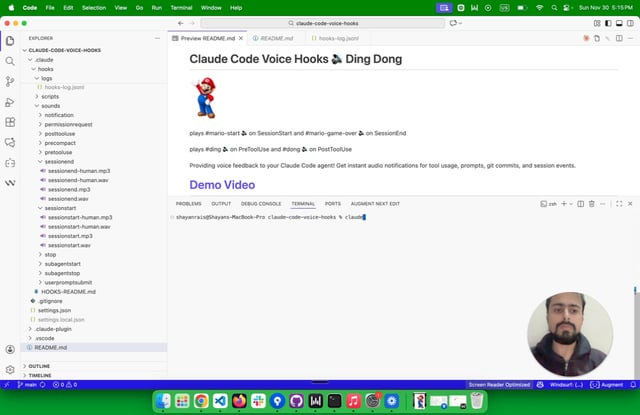
Task: Switch to the PROBLEMS panel tab
Action: tap(189, 204)
